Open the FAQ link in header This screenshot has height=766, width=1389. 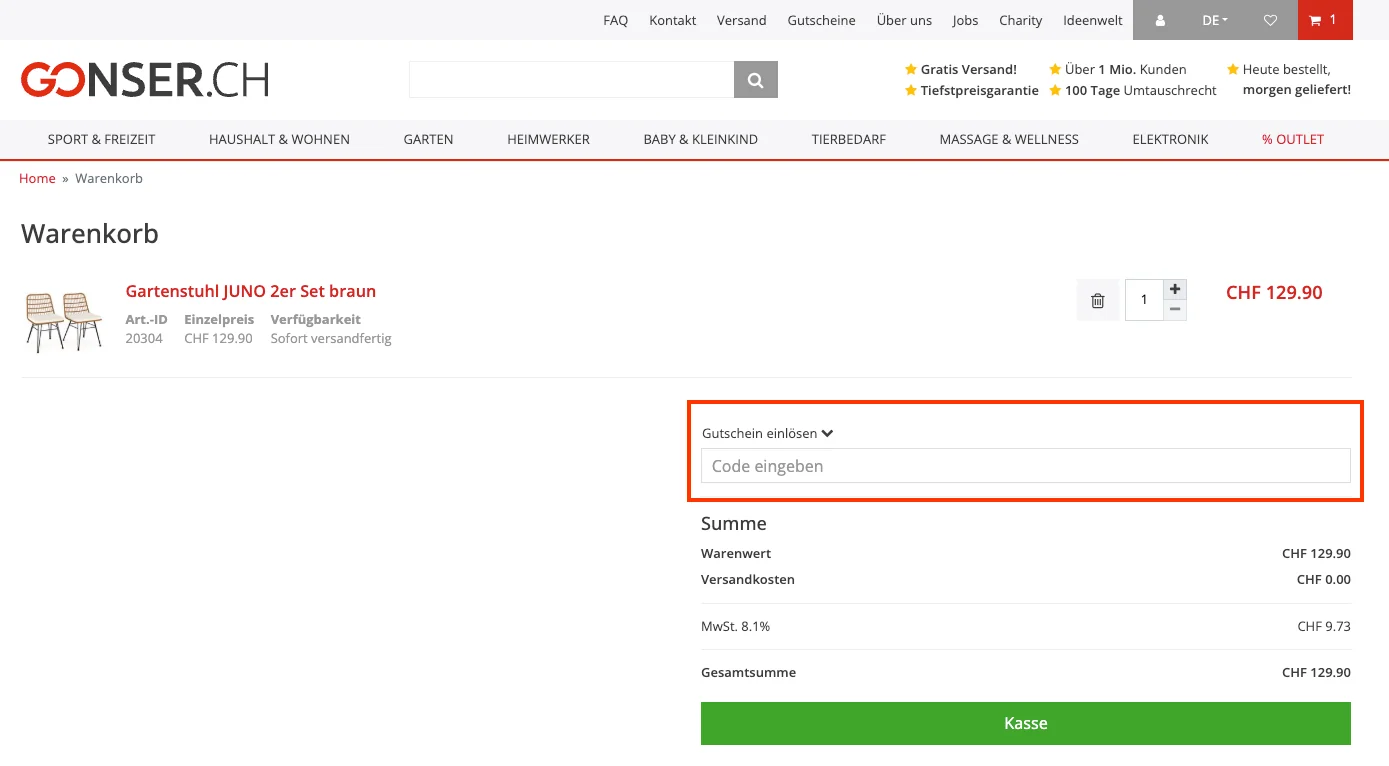615,20
